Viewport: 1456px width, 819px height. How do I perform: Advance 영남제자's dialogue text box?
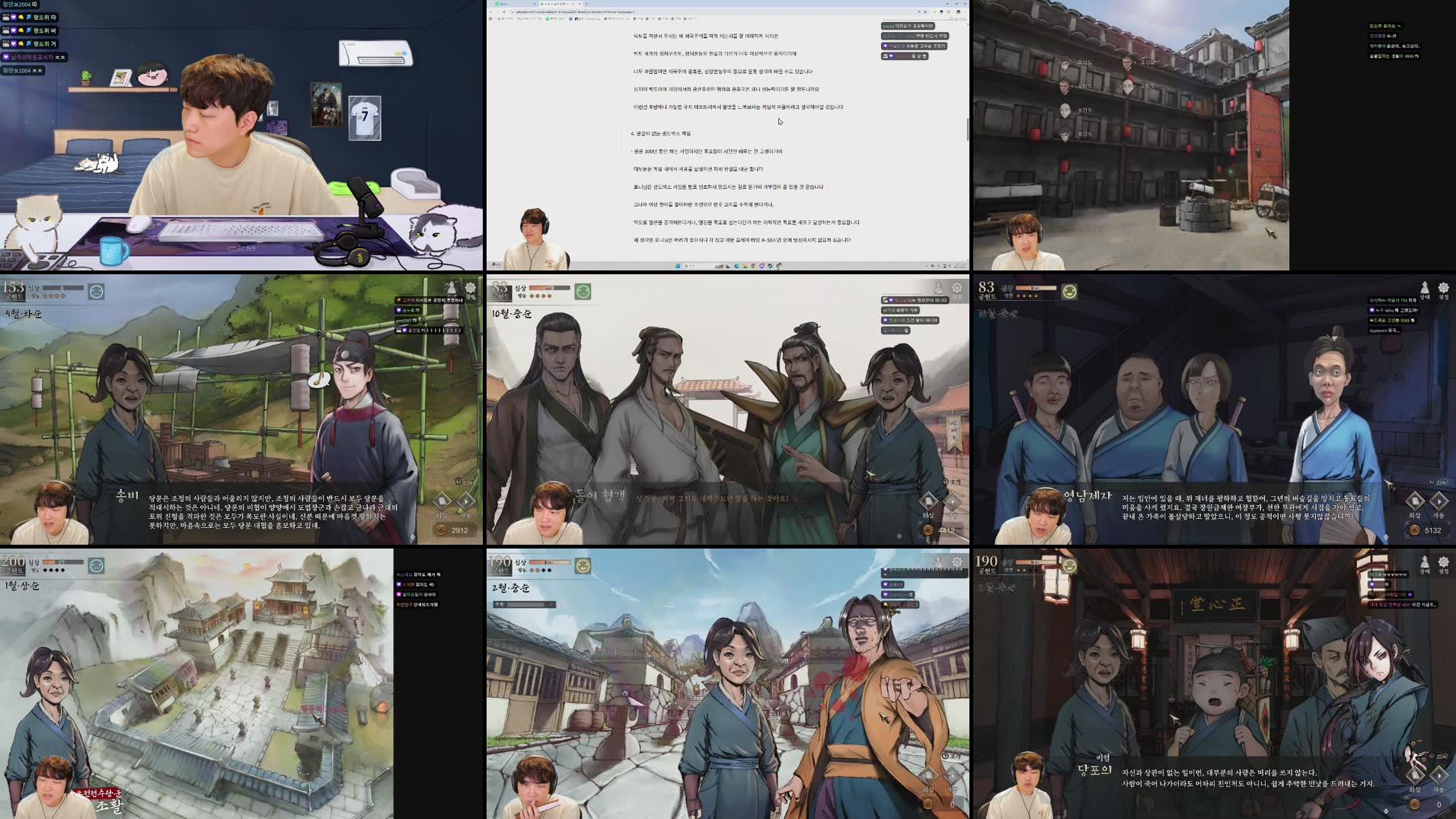(1246, 507)
